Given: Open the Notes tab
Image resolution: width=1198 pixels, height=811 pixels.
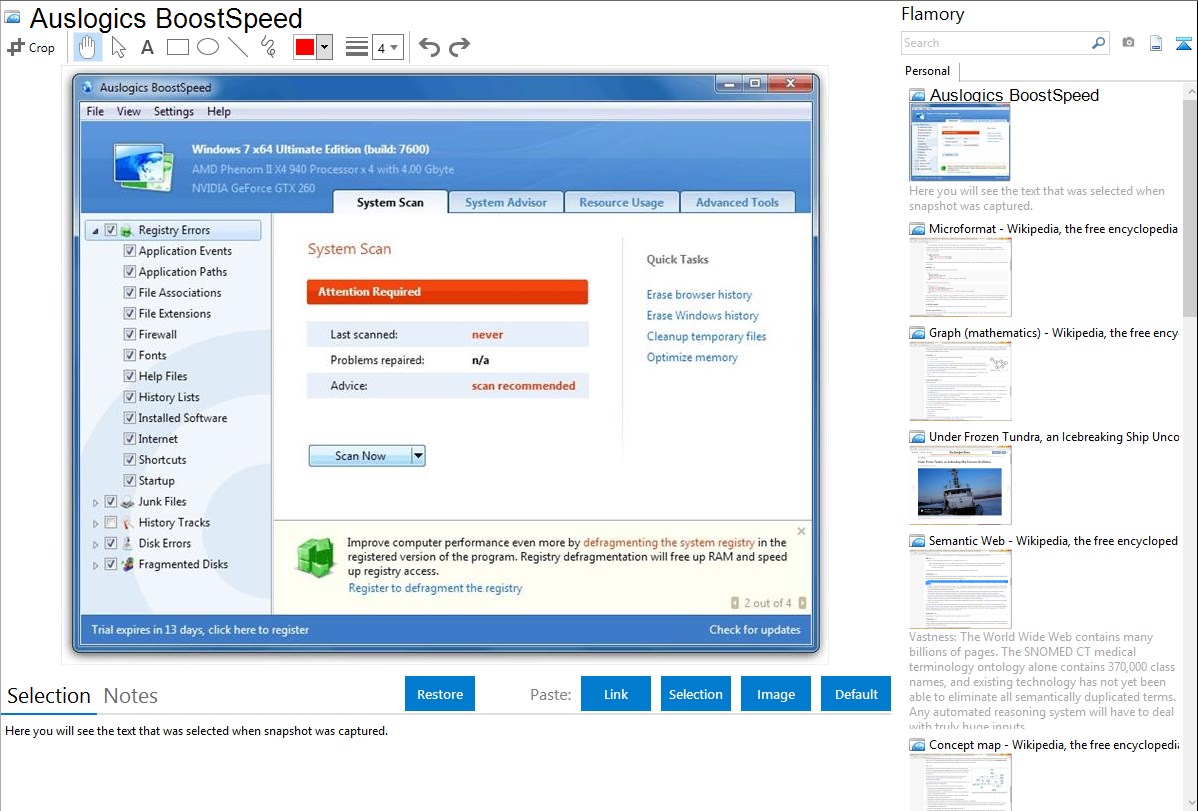Looking at the screenshot, I should point(131,696).
